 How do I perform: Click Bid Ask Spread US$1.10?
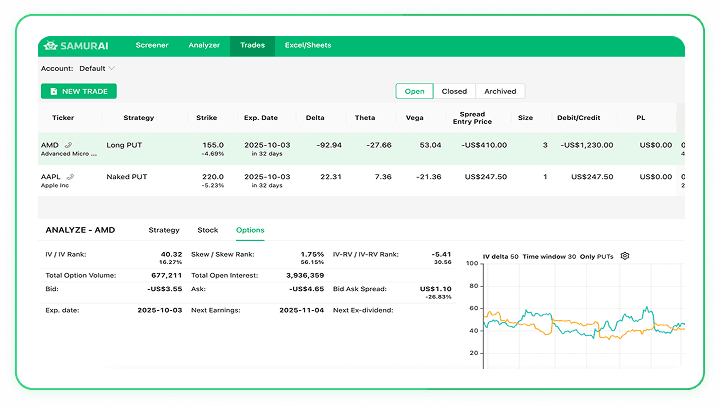click(435, 289)
